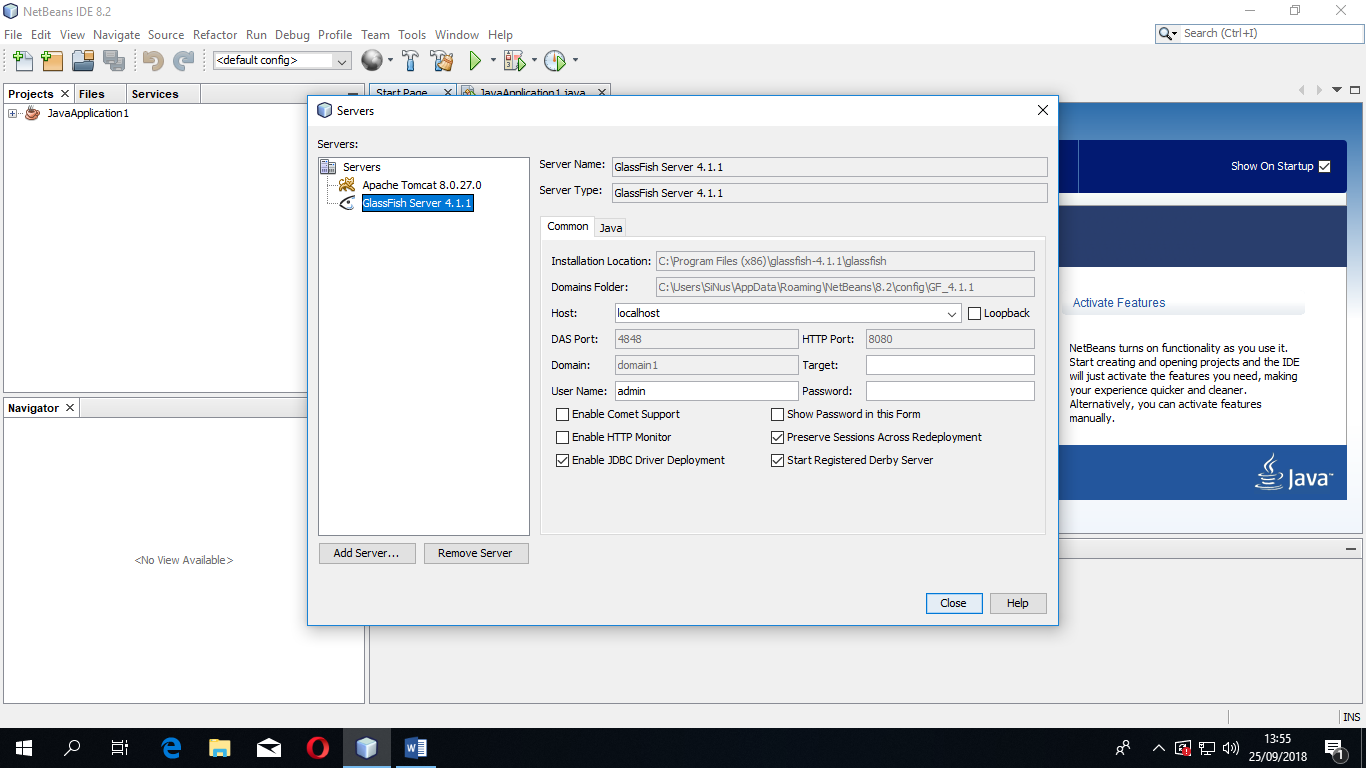Open the Tools menu
Screen dimensions: 1366x768
point(412,34)
